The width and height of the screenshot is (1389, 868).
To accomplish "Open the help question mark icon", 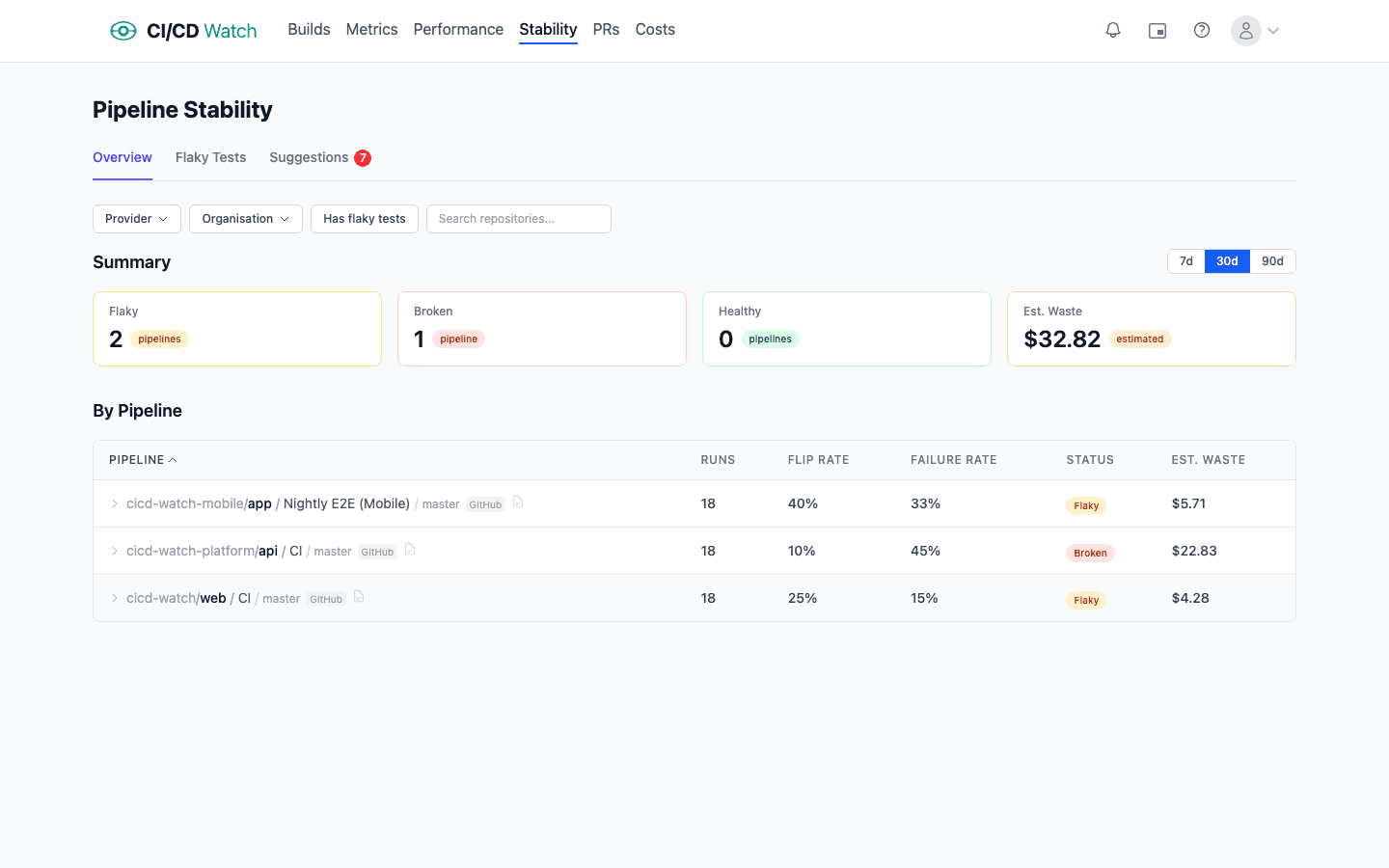I will [x=1202, y=31].
